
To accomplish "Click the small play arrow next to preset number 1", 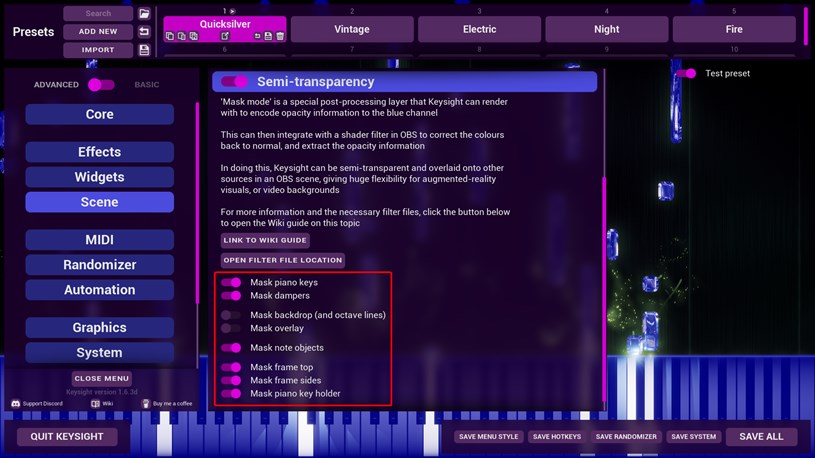I will click(x=232, y=11).
